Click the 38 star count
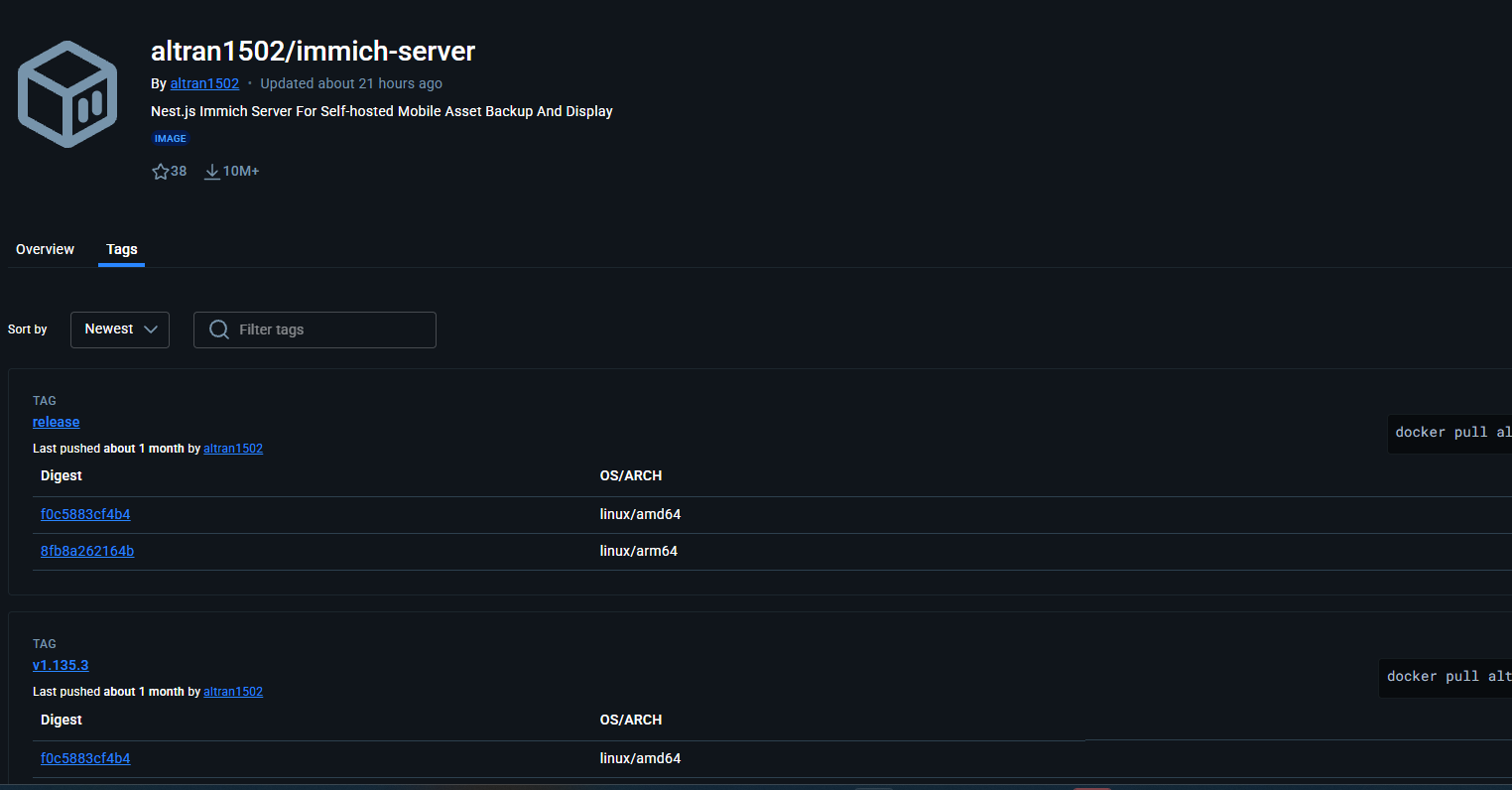Image resolution: width=1512 pixels, height=790 pixels. (x=179, y=171)
